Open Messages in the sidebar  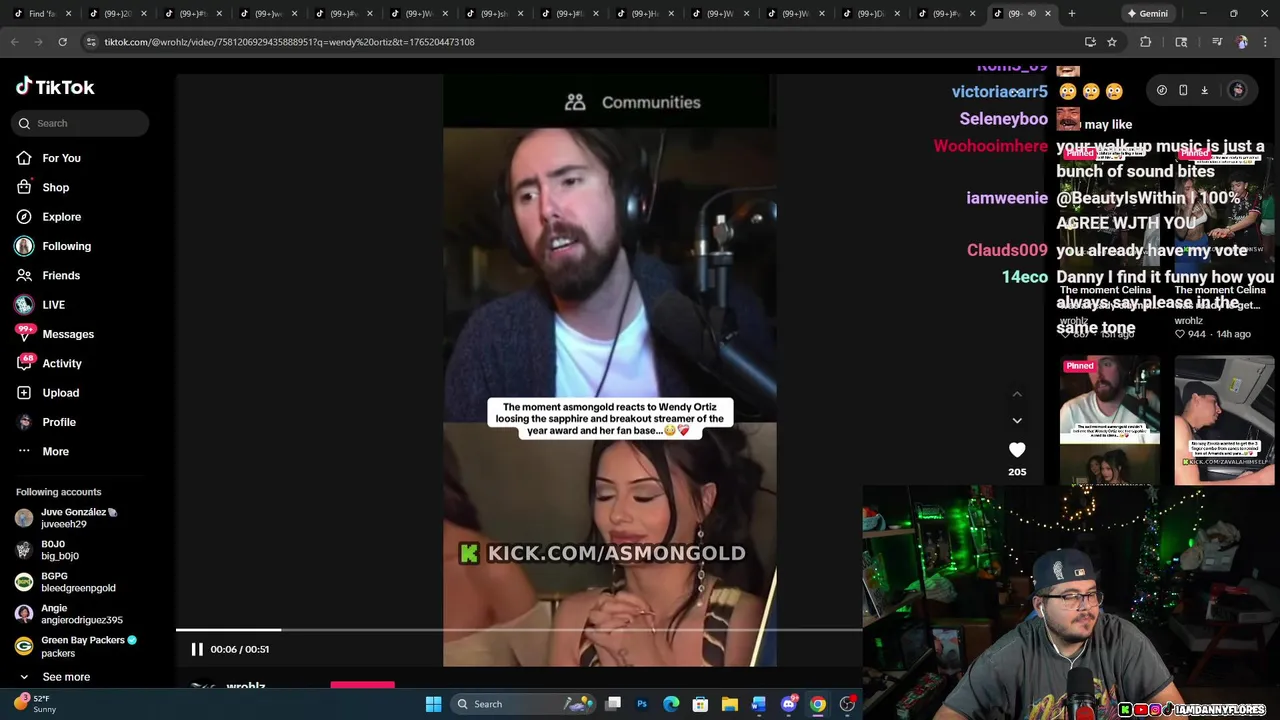pyautogui.click(x=67, y=334)
